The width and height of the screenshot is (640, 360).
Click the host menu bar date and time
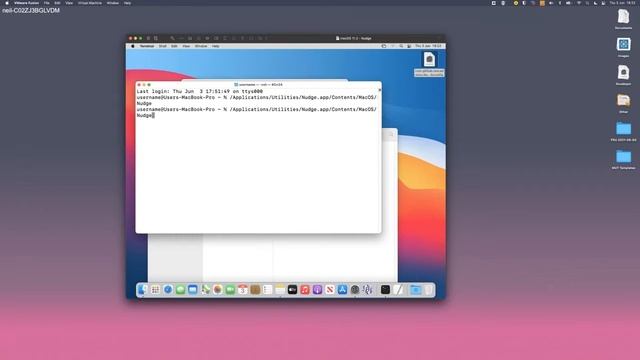[x=622, y=3]
